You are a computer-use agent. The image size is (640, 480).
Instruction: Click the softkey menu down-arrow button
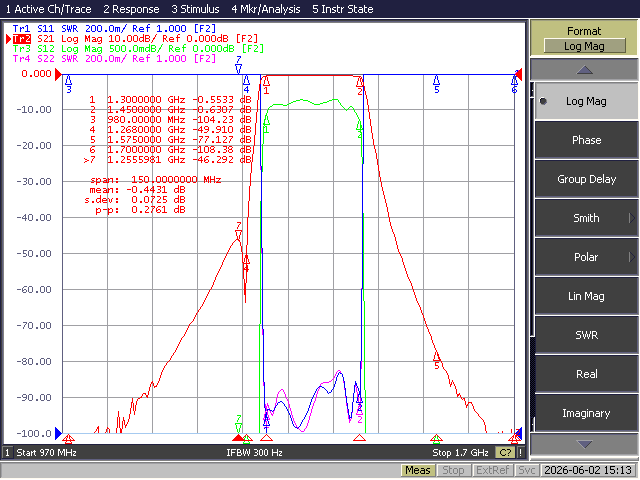click(584, 444)
